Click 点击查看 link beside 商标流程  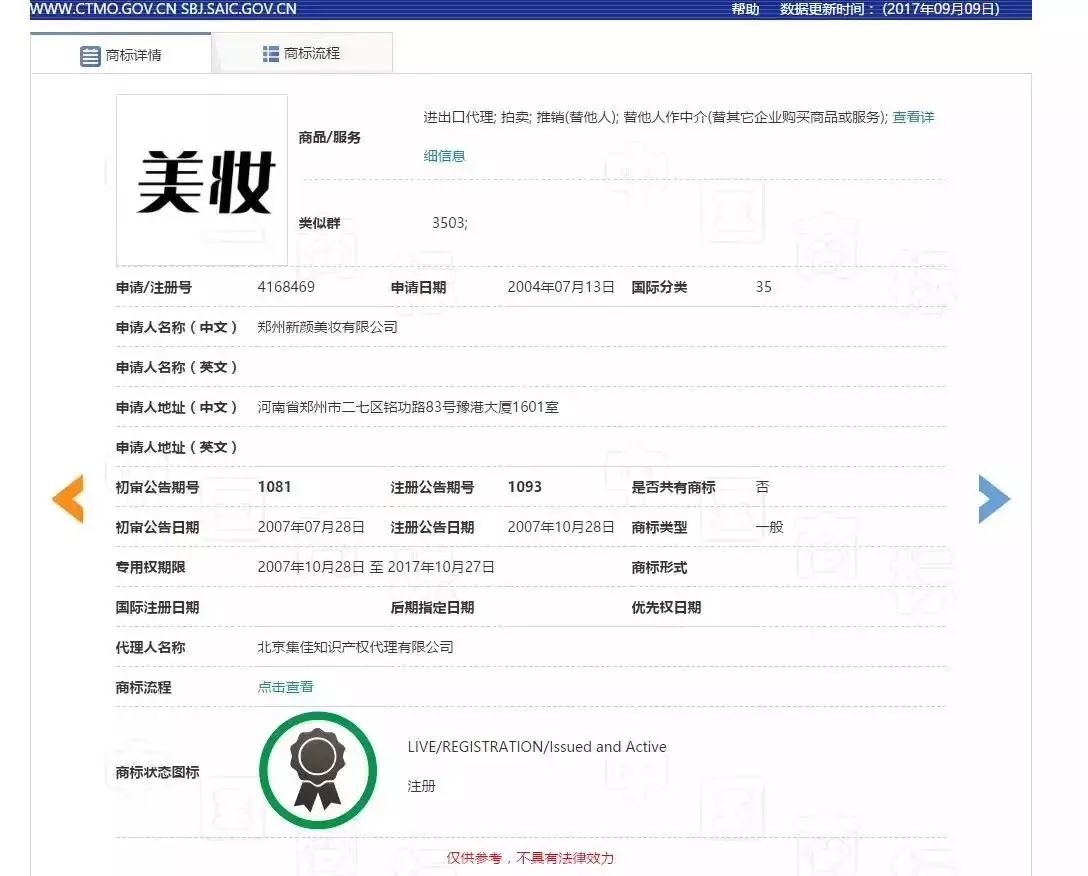(x=286, y=687)
